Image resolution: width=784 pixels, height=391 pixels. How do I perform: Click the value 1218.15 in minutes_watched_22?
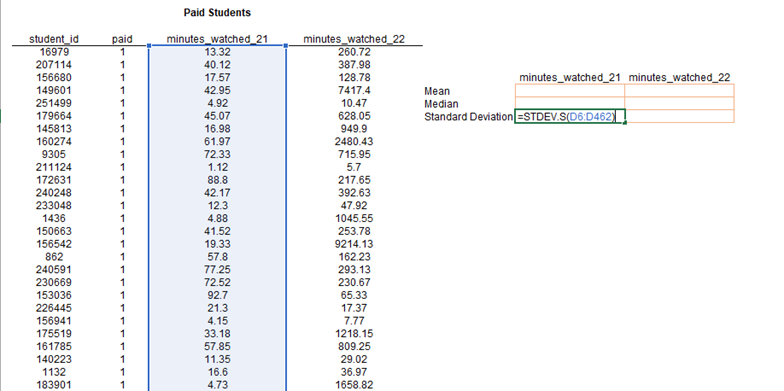354,334
